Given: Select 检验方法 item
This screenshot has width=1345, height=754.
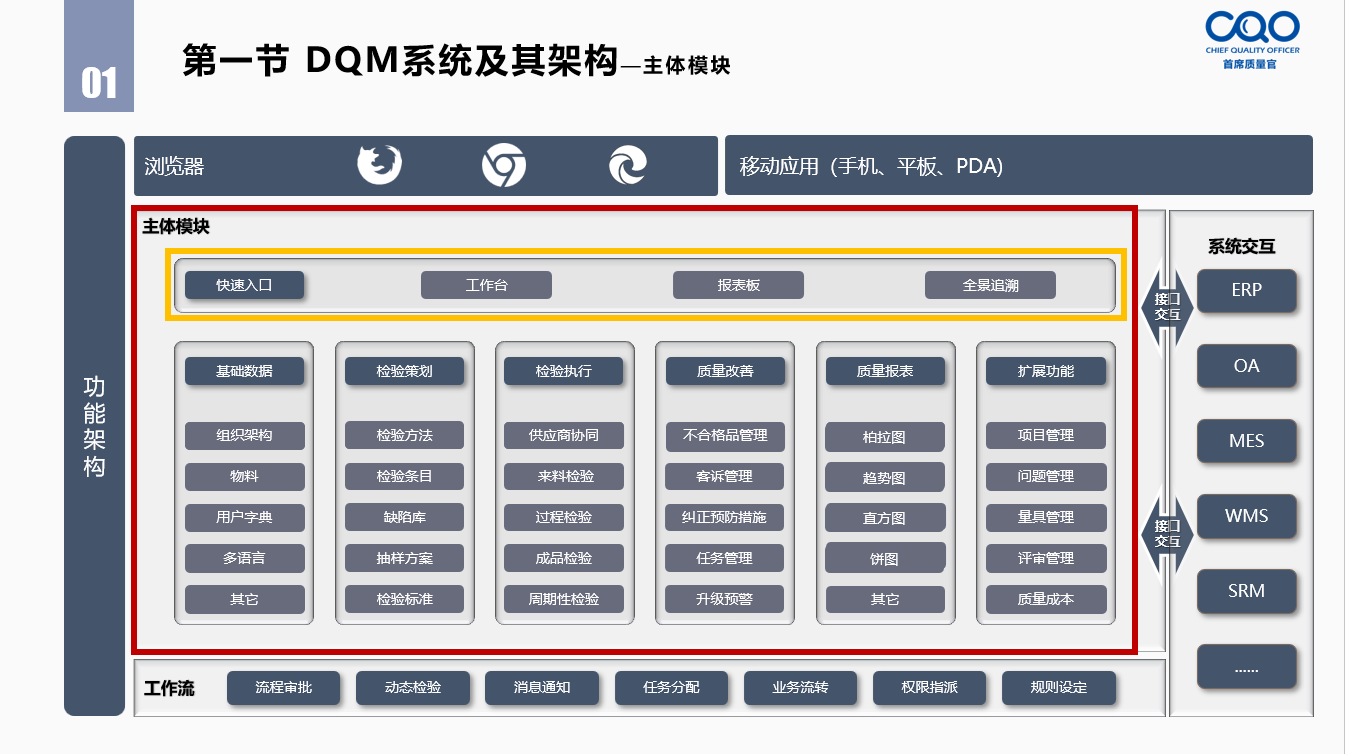Looking at the screenshot, I should coord(404,435).
